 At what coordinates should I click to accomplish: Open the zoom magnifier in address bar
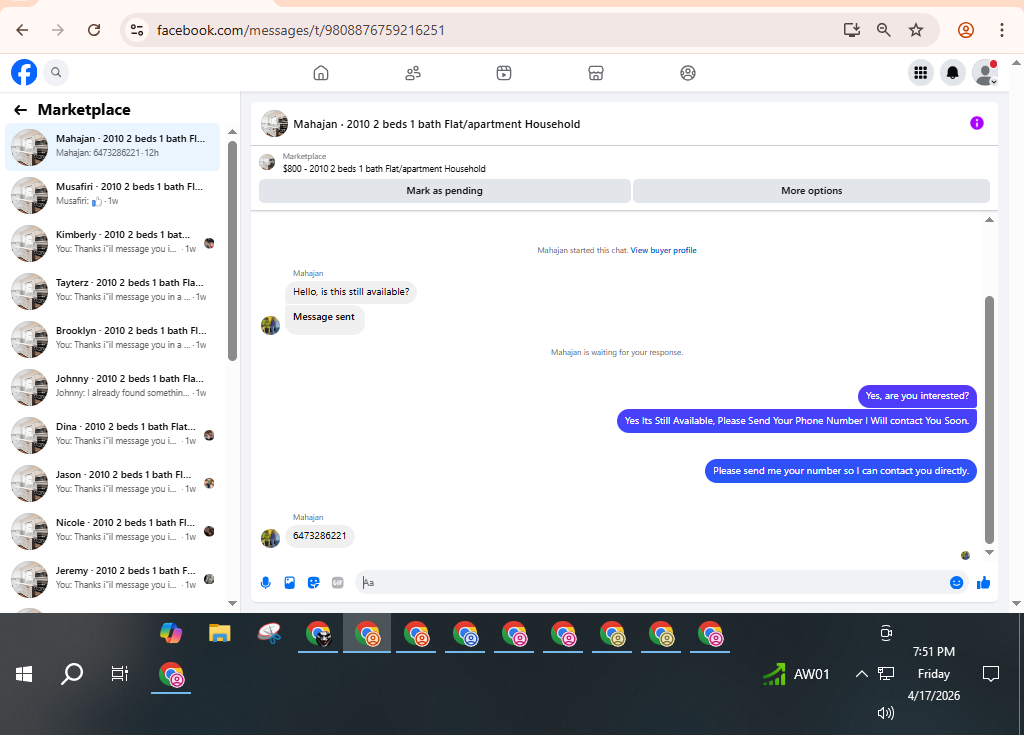coord(884,30)
